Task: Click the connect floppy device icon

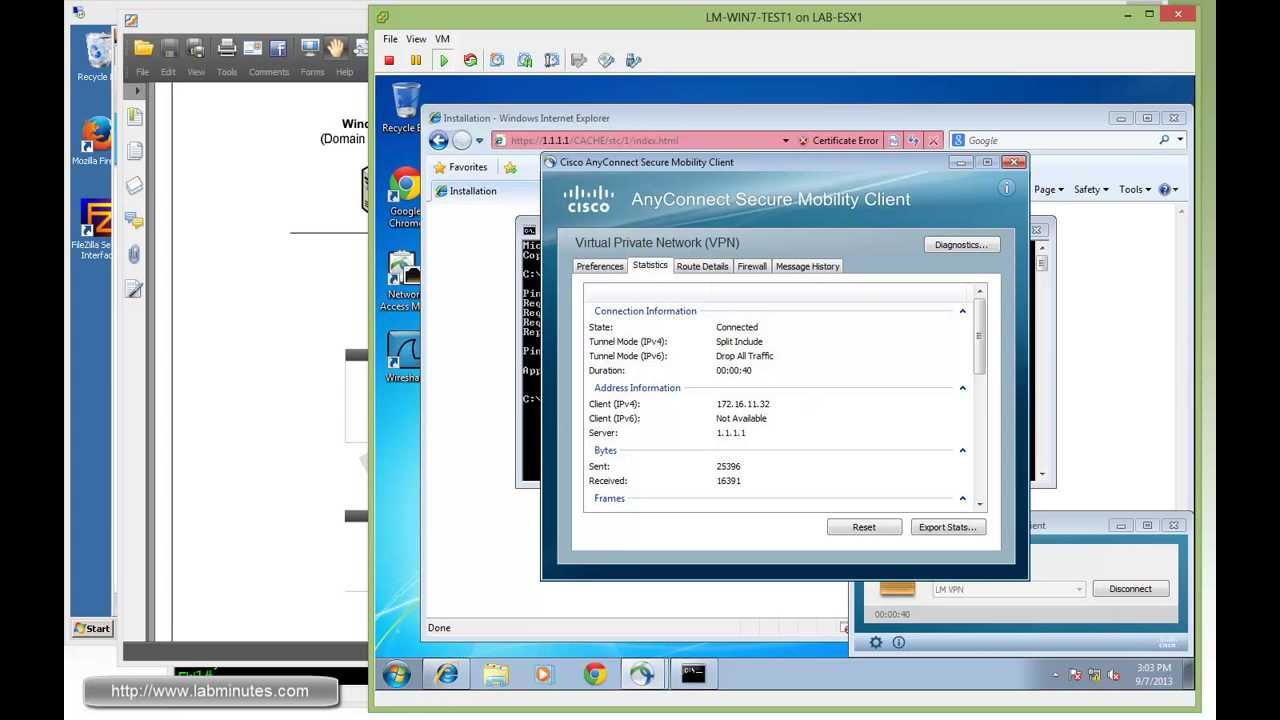Action: 578,60
